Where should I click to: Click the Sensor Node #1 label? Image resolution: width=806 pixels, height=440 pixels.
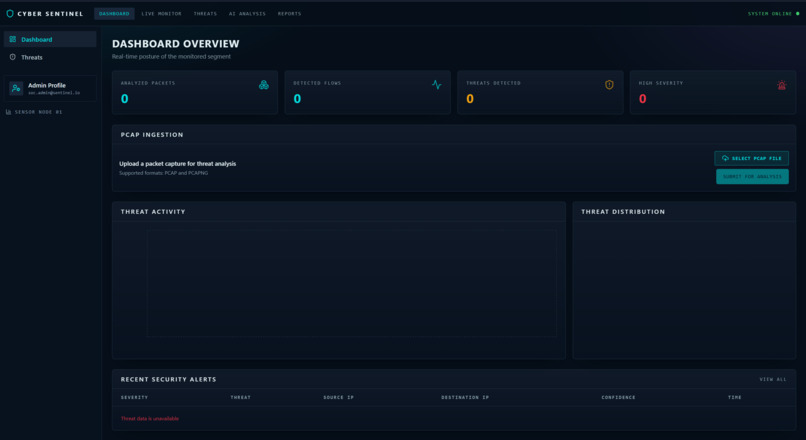[39, 112]
